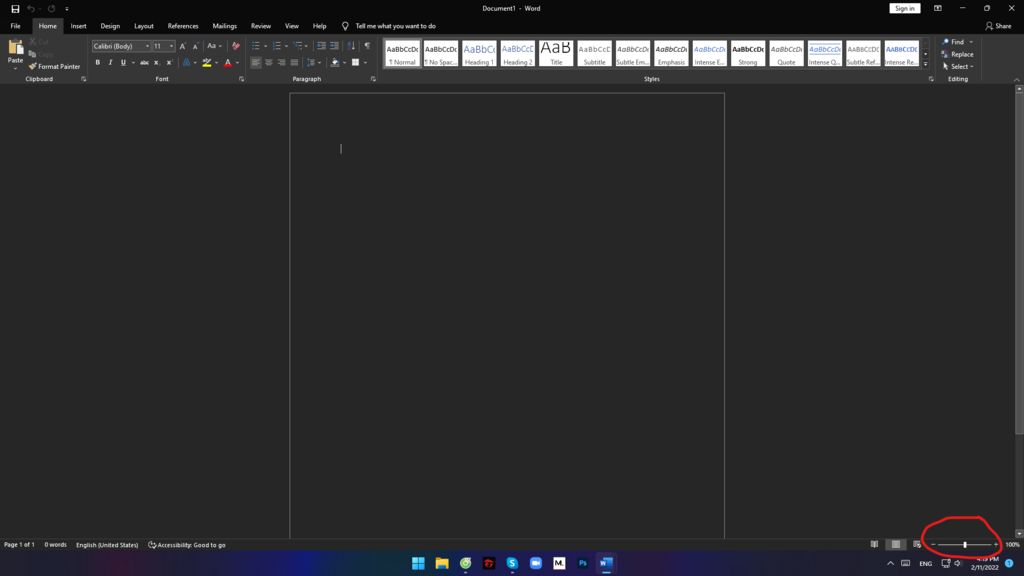
Task: Toggle Superscript formatting
Action: click(x=169, y=63)
